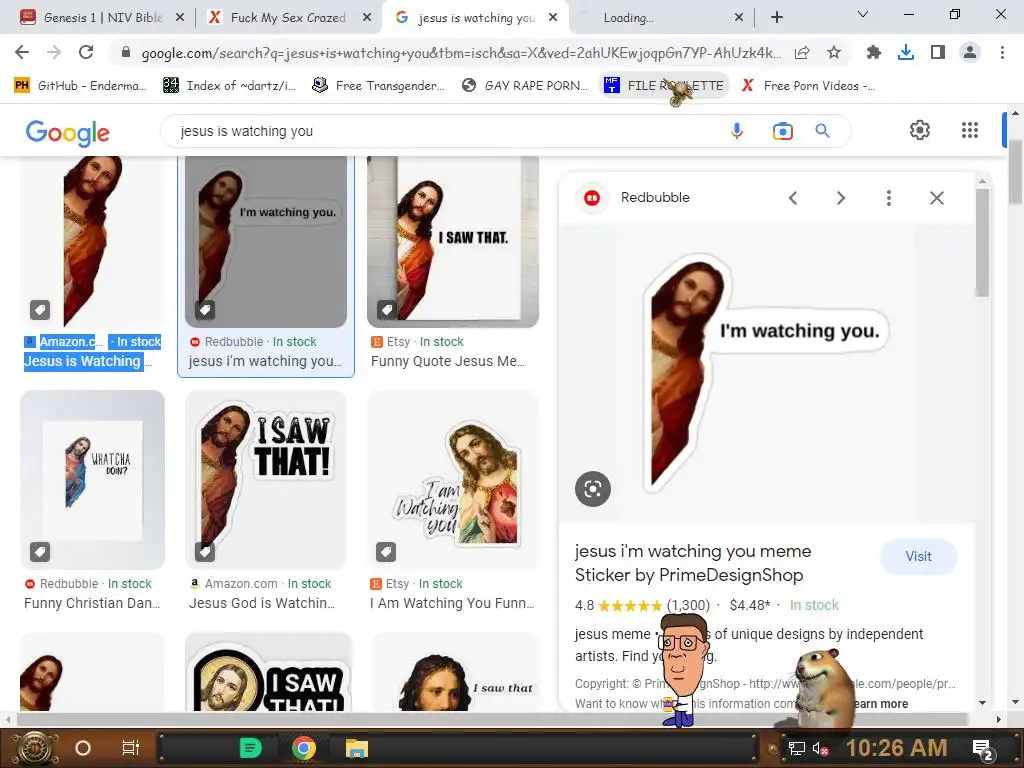
Task: Open the green notes app on taskbar
Action: tap(251, 748)
